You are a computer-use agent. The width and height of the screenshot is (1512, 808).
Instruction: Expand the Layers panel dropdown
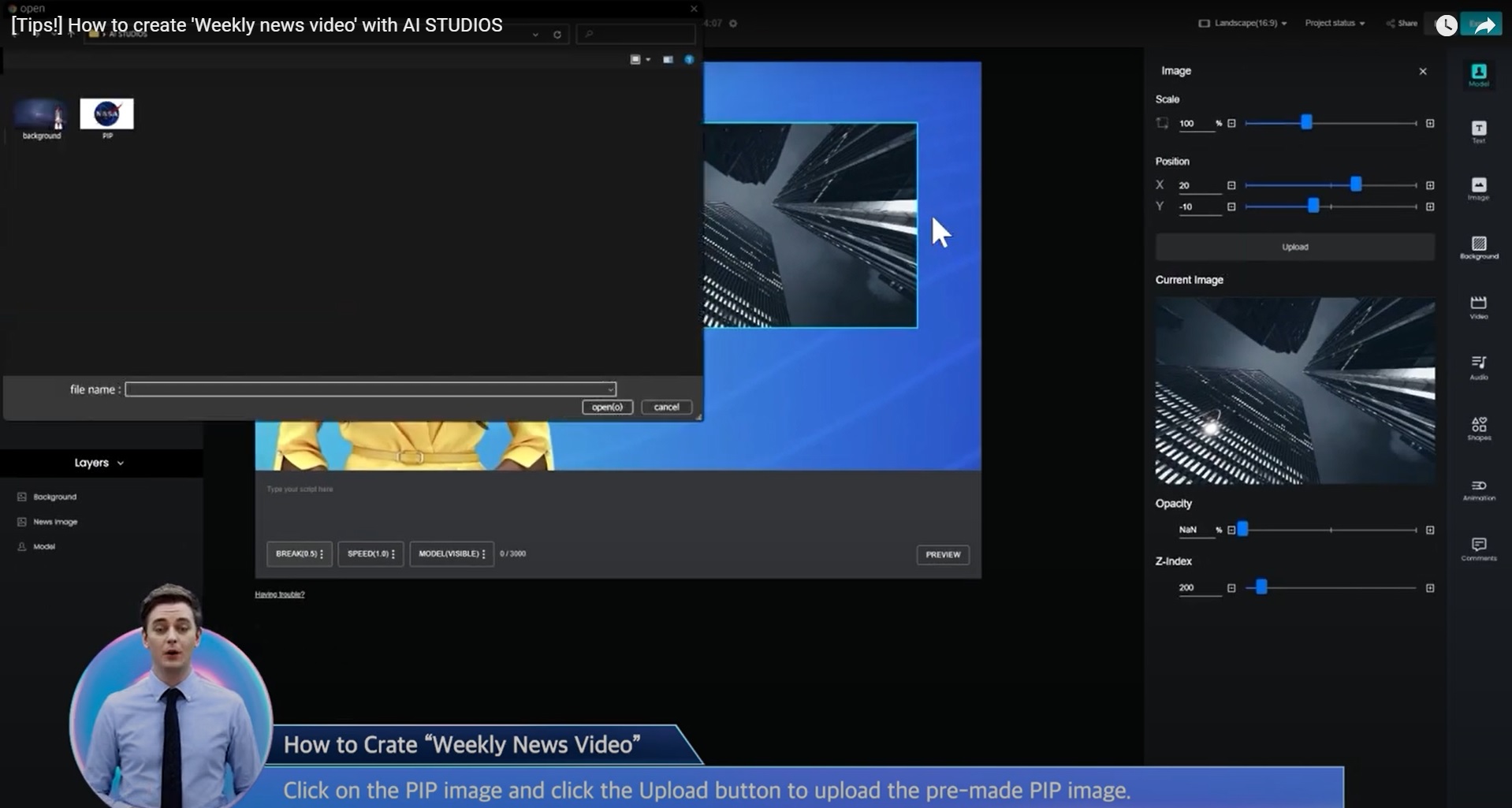click(x=121, y=464)
